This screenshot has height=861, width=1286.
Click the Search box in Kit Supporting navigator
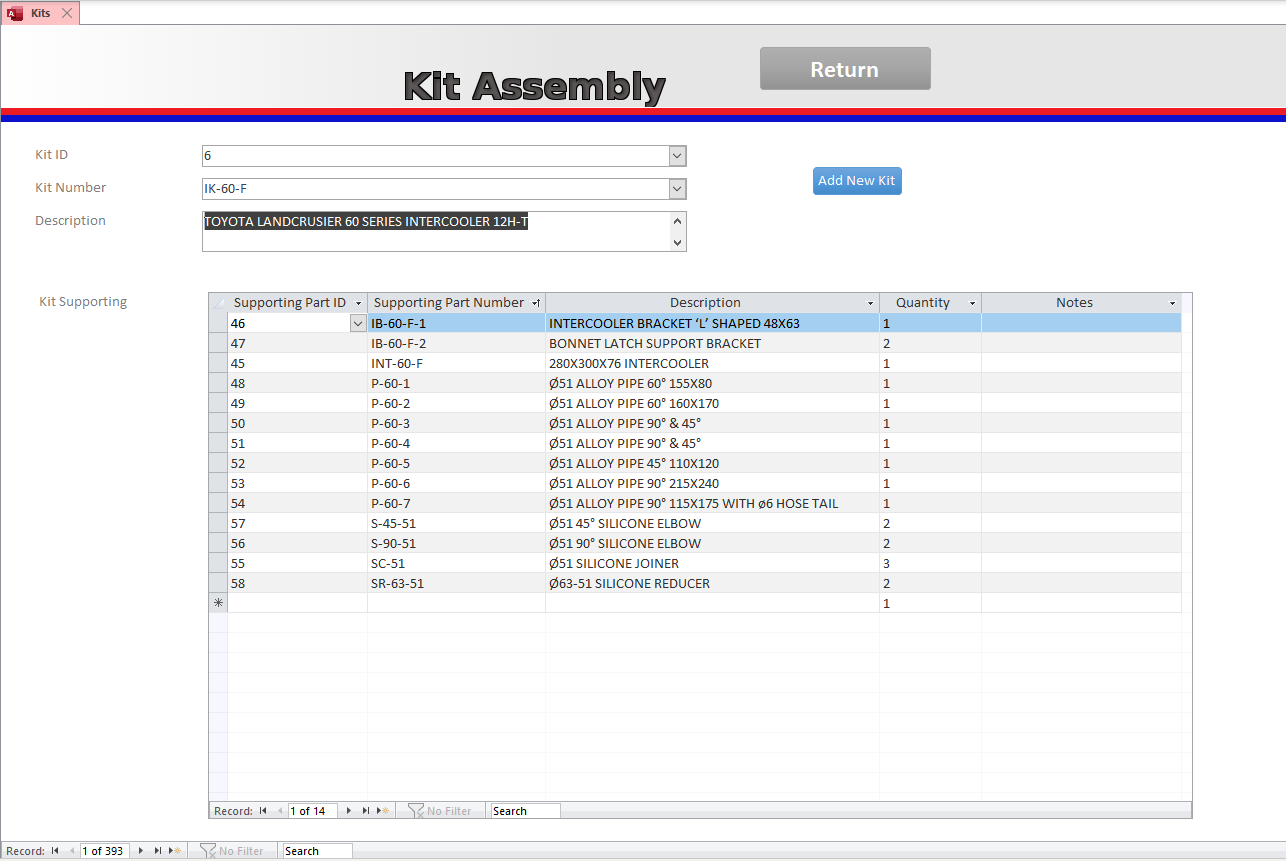(525, 811)
